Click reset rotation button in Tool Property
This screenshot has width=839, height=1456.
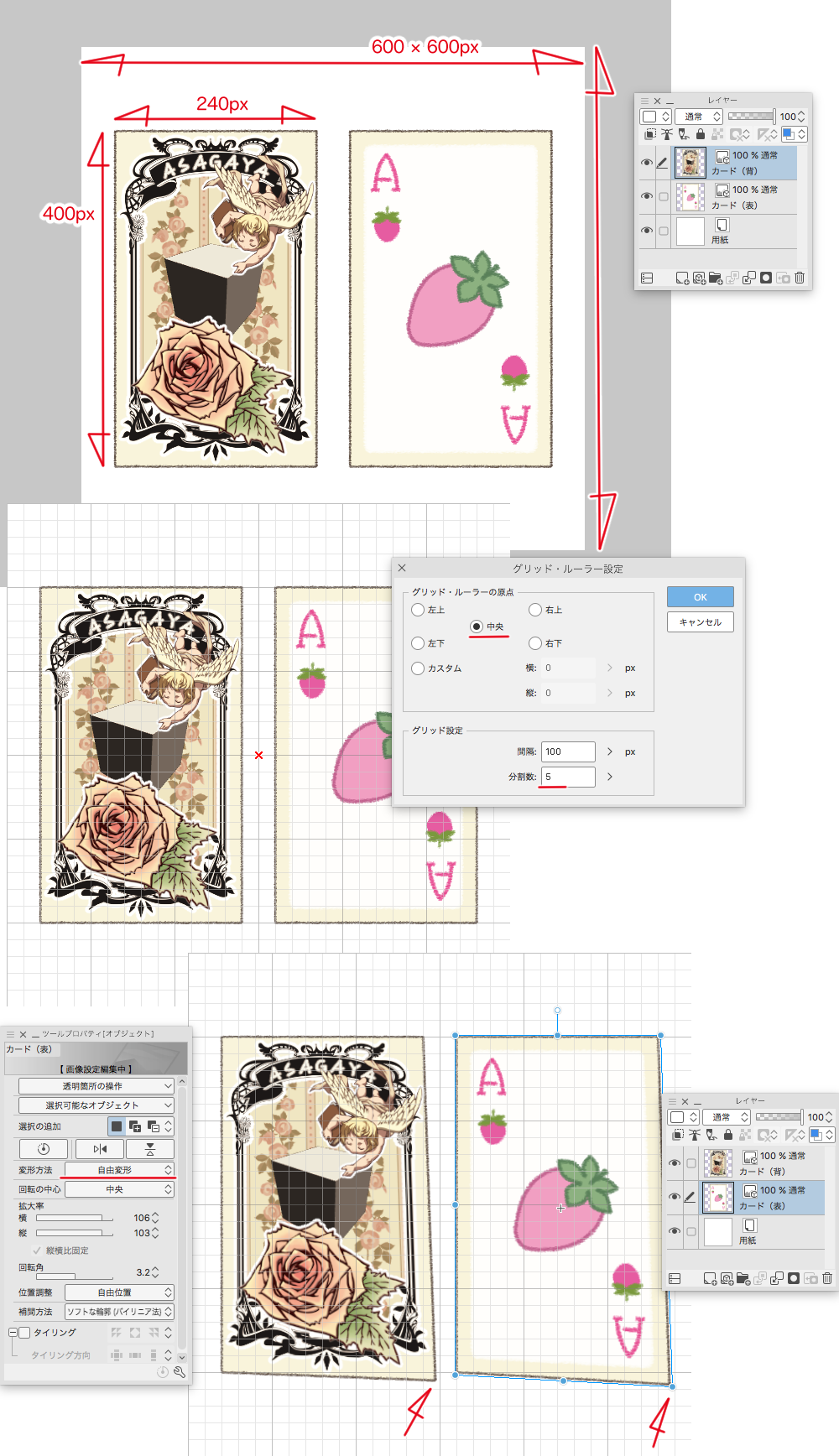click(44, 1149)
